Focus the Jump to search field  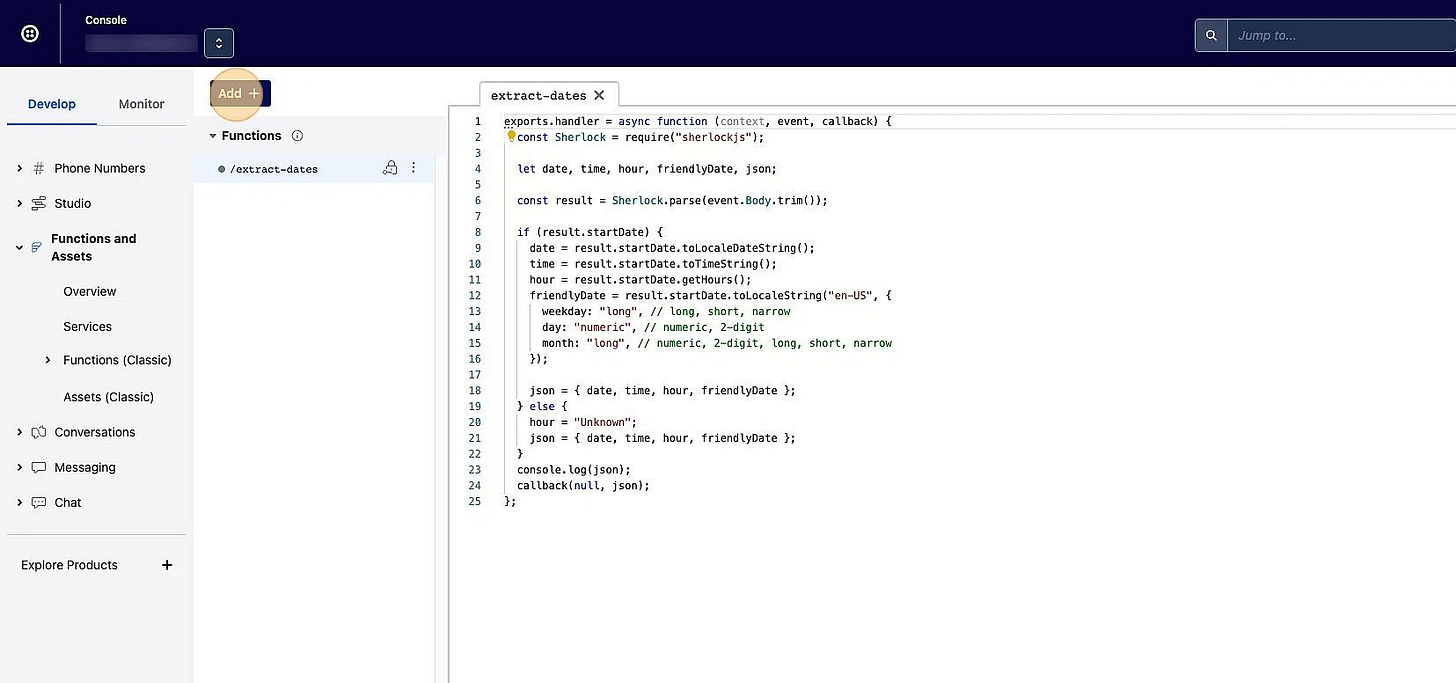click(1341, 35)
